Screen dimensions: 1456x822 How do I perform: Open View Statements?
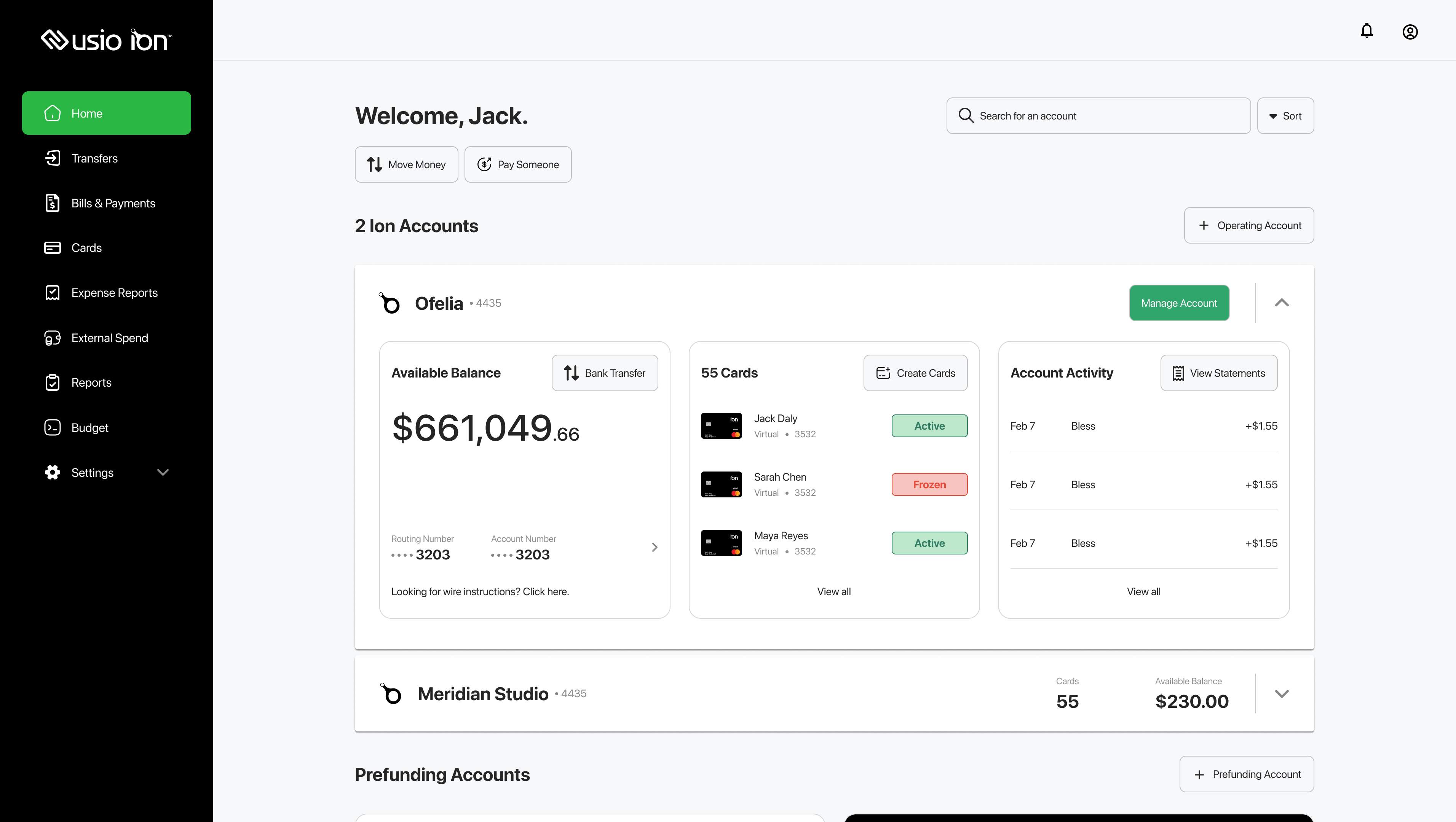pos(1219,373)
